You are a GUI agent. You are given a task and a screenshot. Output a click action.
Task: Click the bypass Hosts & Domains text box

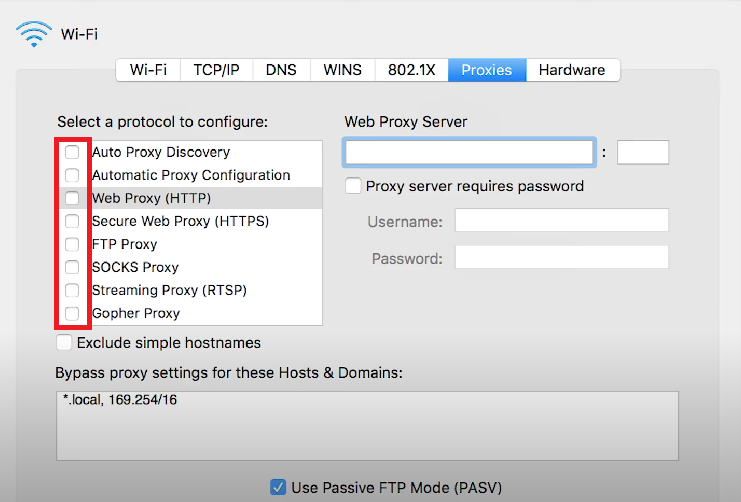367,426
